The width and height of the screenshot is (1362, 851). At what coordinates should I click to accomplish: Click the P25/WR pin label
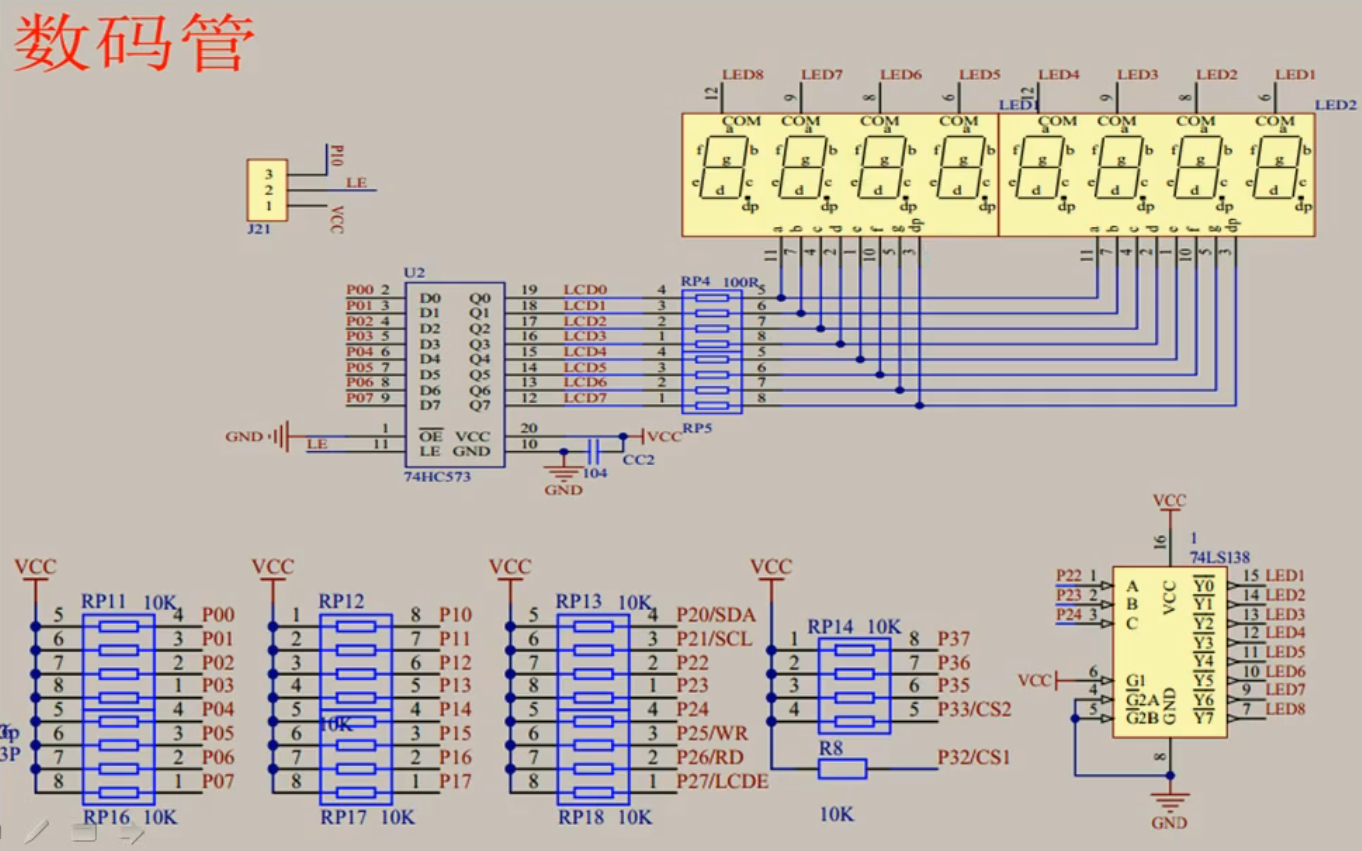coord(712,733)
